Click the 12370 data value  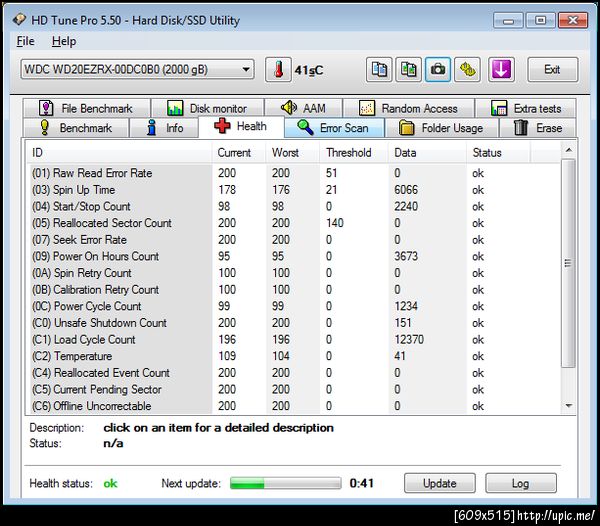tap(409, 339)
